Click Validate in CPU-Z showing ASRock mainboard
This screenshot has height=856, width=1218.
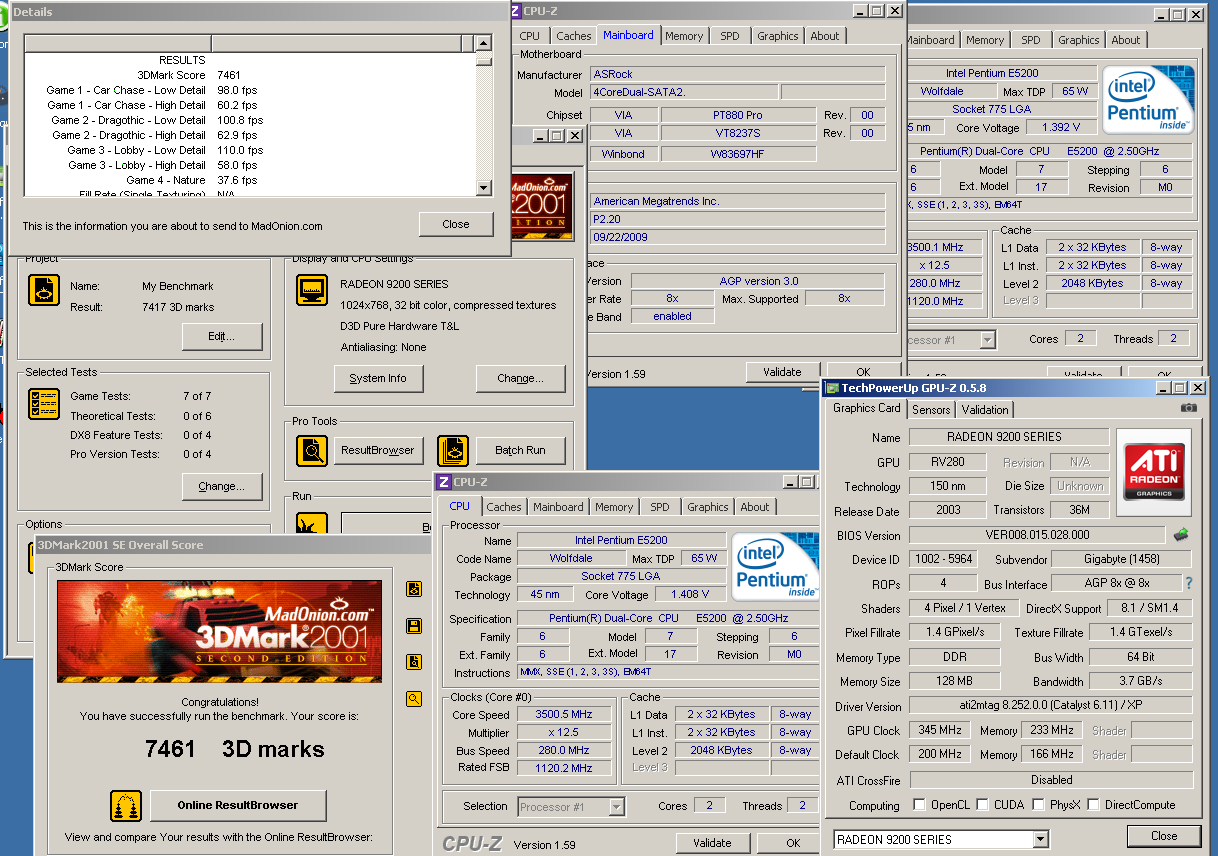pos(782,372)
